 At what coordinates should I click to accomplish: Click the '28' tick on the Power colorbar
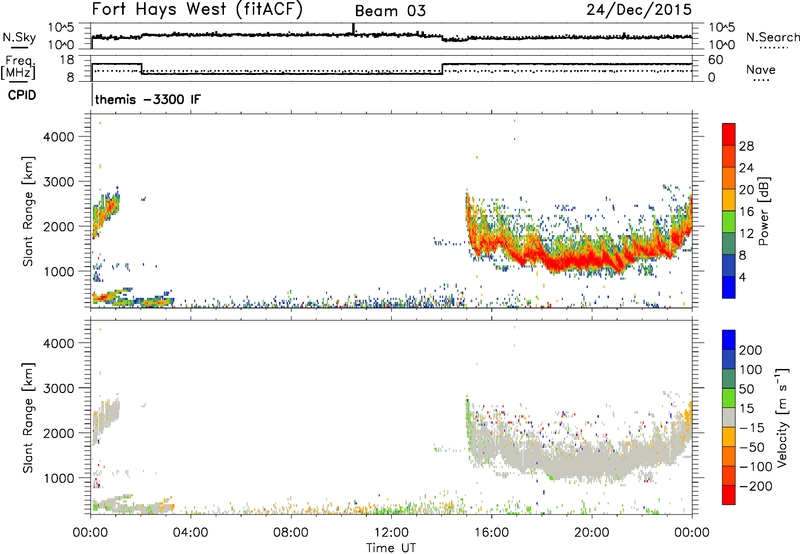tap(746, 146)
